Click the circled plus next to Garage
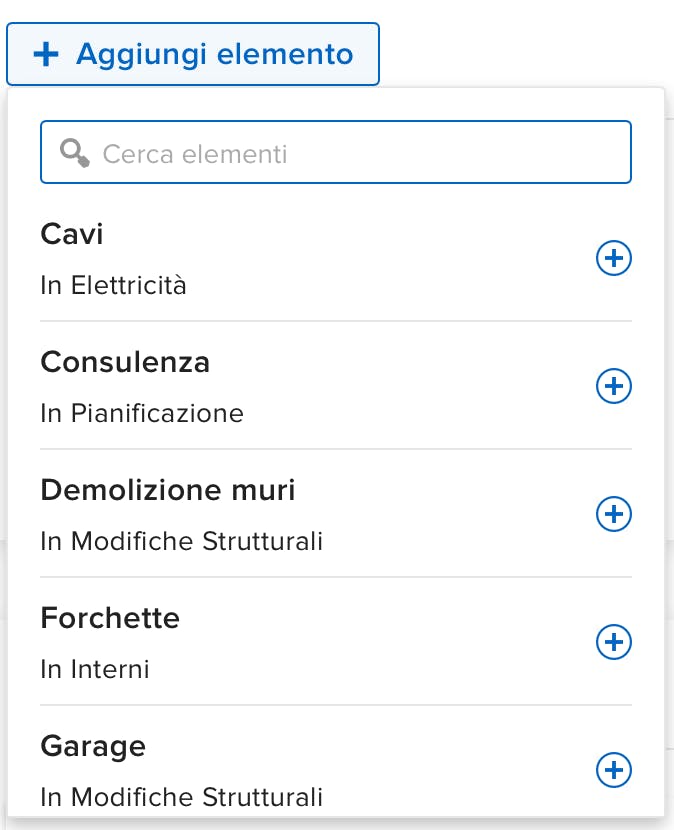674x830 pixels. (613, 770)
